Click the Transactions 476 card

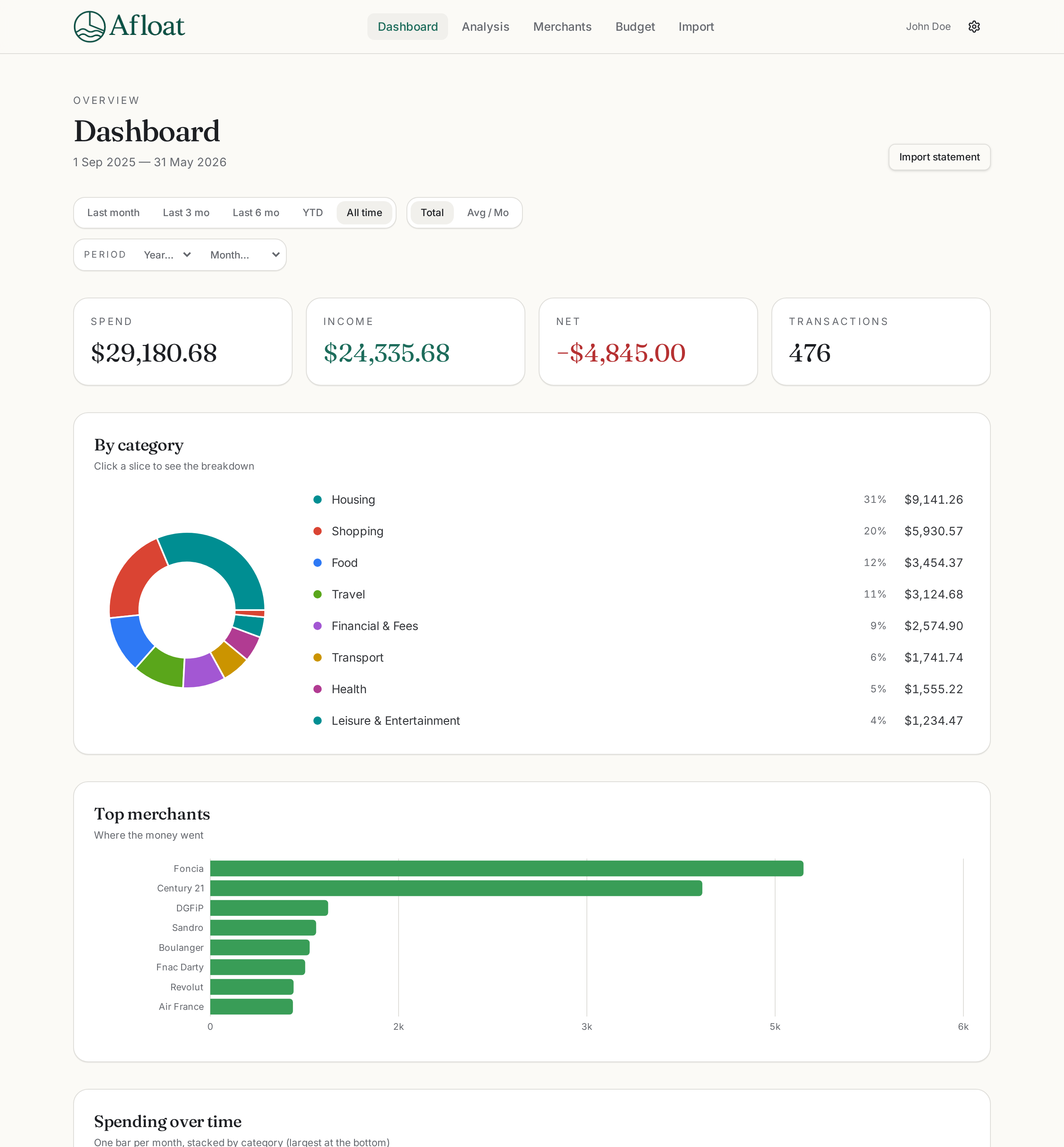880,342
